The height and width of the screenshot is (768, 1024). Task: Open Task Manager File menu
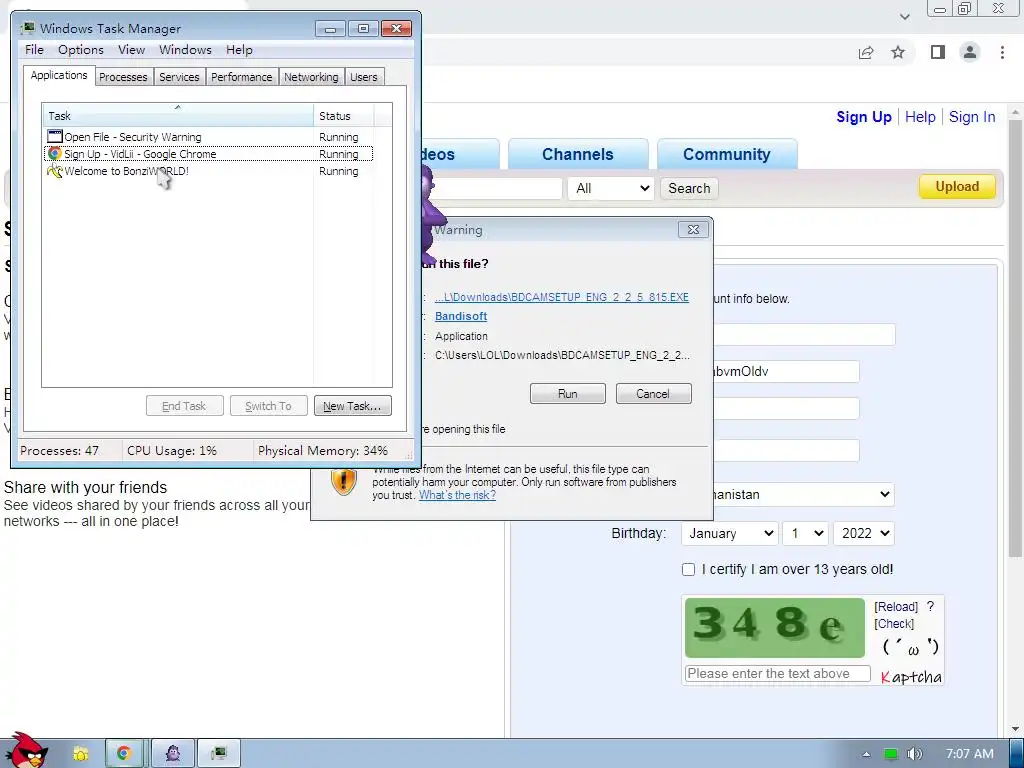tap(34, 50)
